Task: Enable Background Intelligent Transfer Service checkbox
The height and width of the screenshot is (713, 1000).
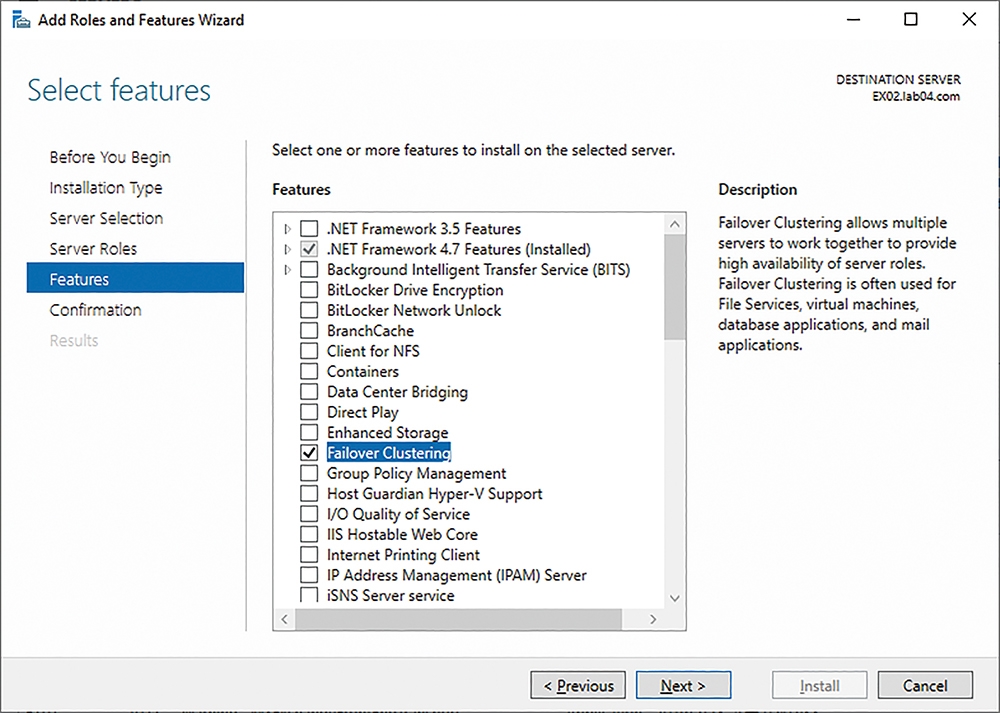Action: point(309,269)
